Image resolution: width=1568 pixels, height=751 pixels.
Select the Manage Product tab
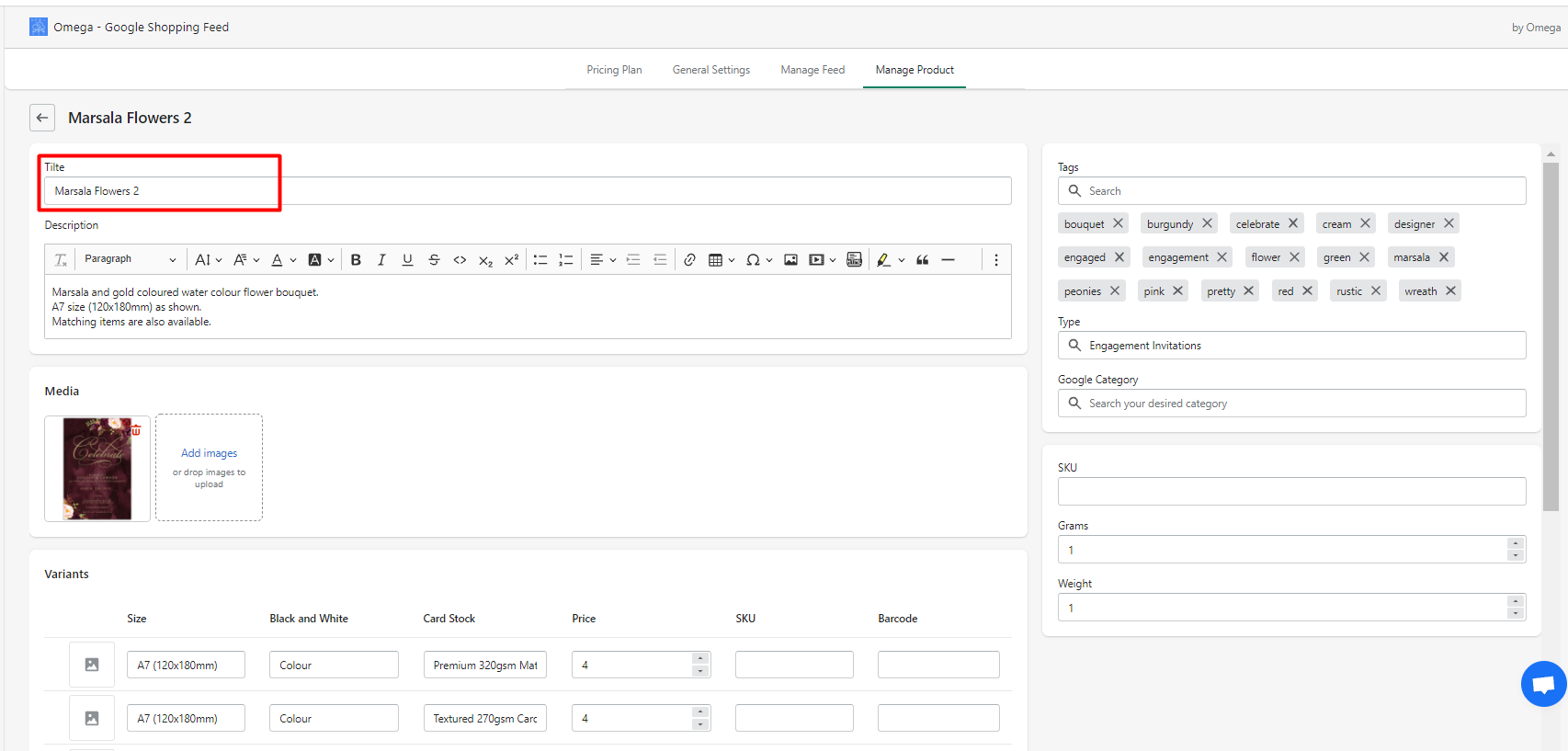click(915, 70)
